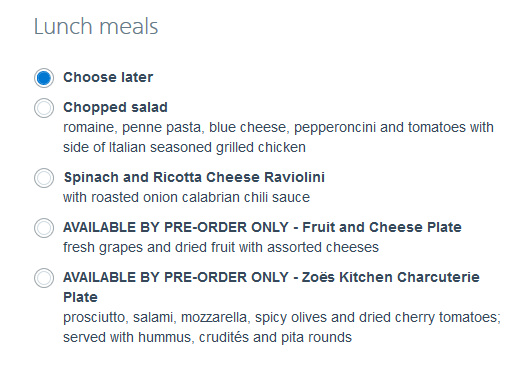Image resolution: width=505 pixels, height=370 pixels.
Task: Select the Fruit and Cheese Plate radio button
Action: tap(44, 228)
